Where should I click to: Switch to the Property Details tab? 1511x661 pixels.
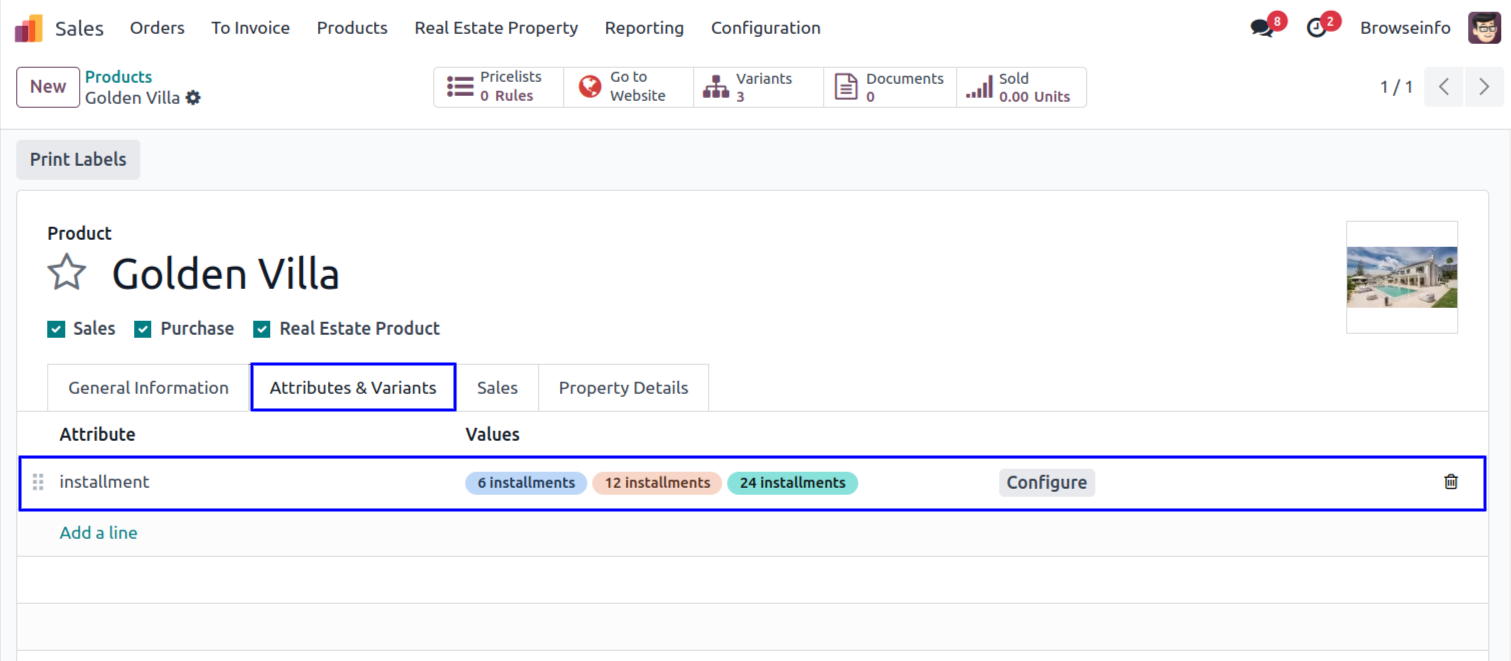(x=623, y=388)
